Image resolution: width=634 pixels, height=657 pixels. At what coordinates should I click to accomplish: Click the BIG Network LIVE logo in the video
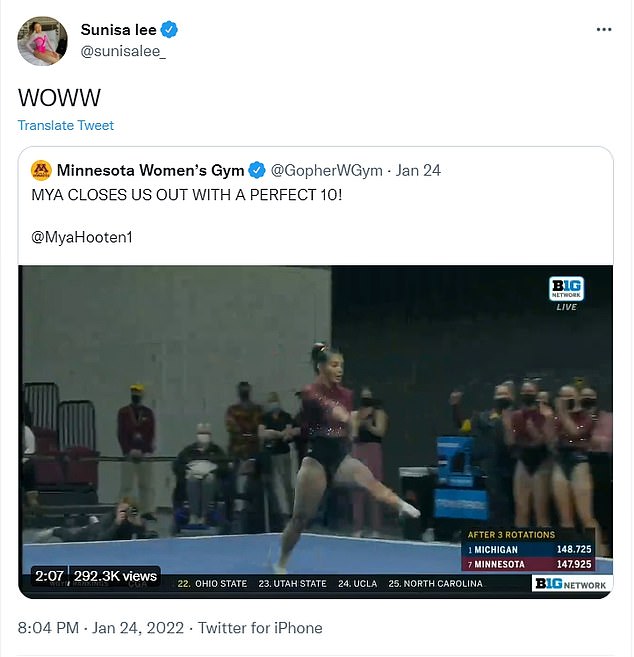point(567,293)
